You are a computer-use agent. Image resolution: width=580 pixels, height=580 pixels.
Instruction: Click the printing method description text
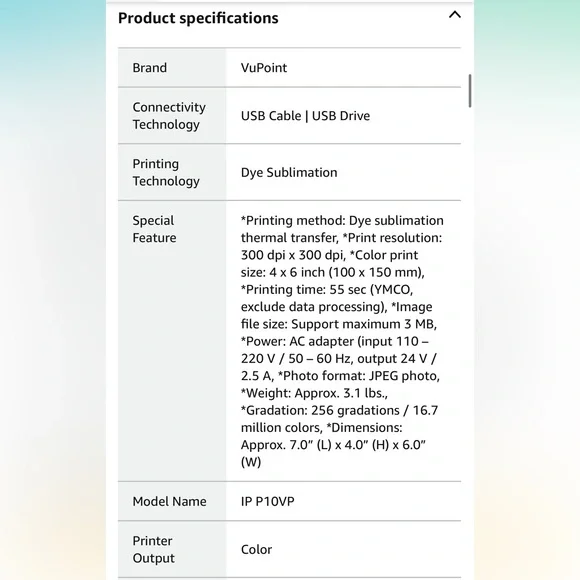click(342, 229)
